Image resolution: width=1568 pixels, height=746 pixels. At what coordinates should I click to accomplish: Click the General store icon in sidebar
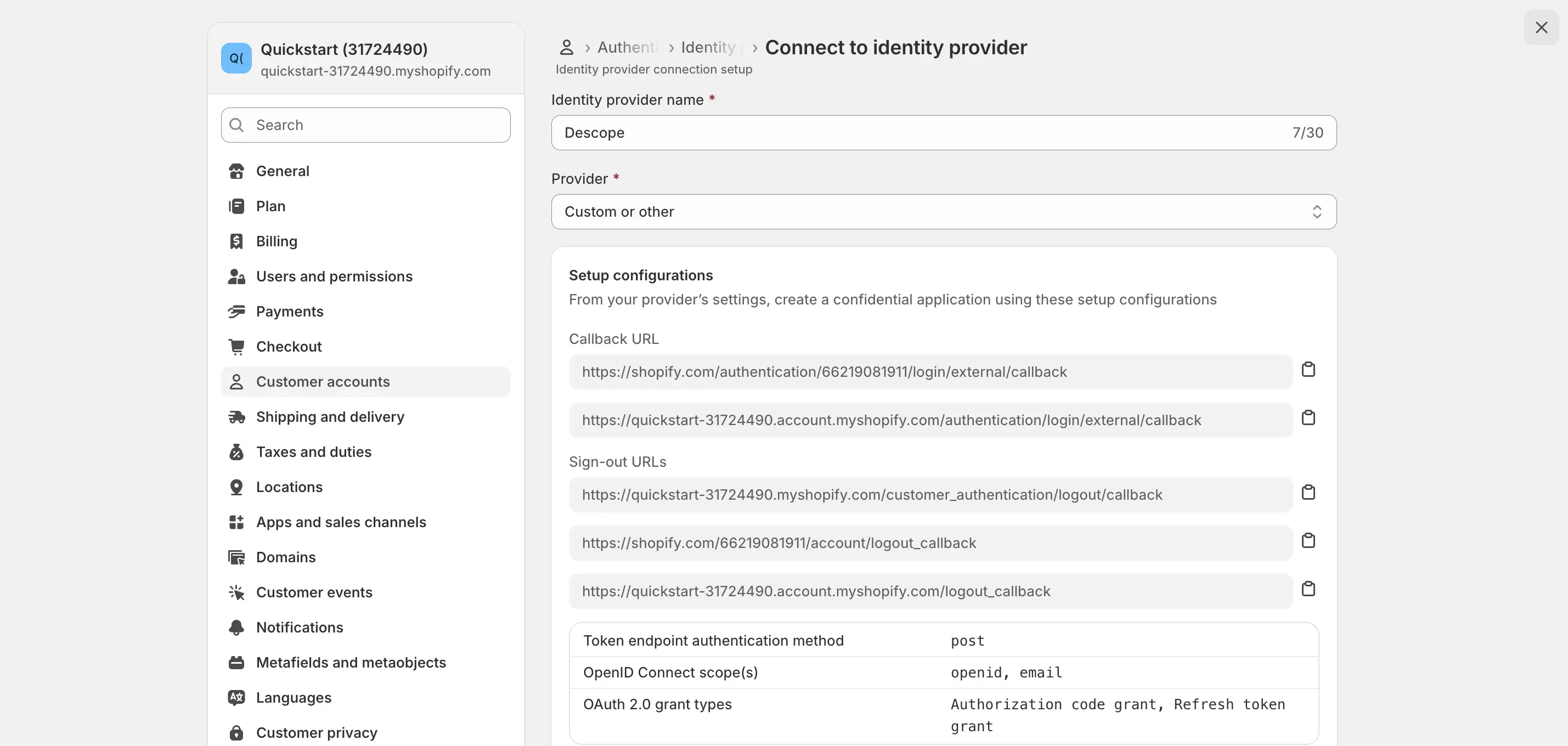[x=236, y=171]
